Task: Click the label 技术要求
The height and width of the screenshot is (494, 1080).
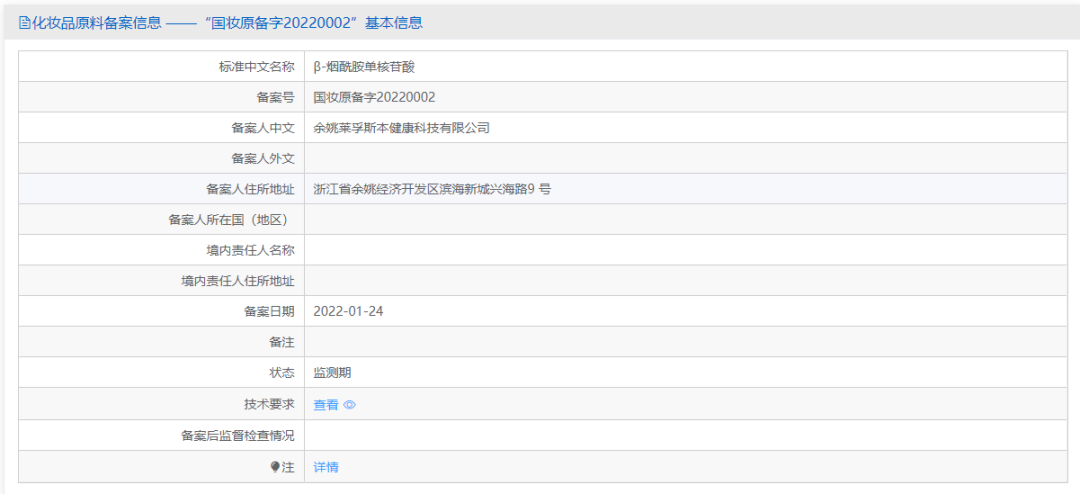Action: (x=269, y=405)
